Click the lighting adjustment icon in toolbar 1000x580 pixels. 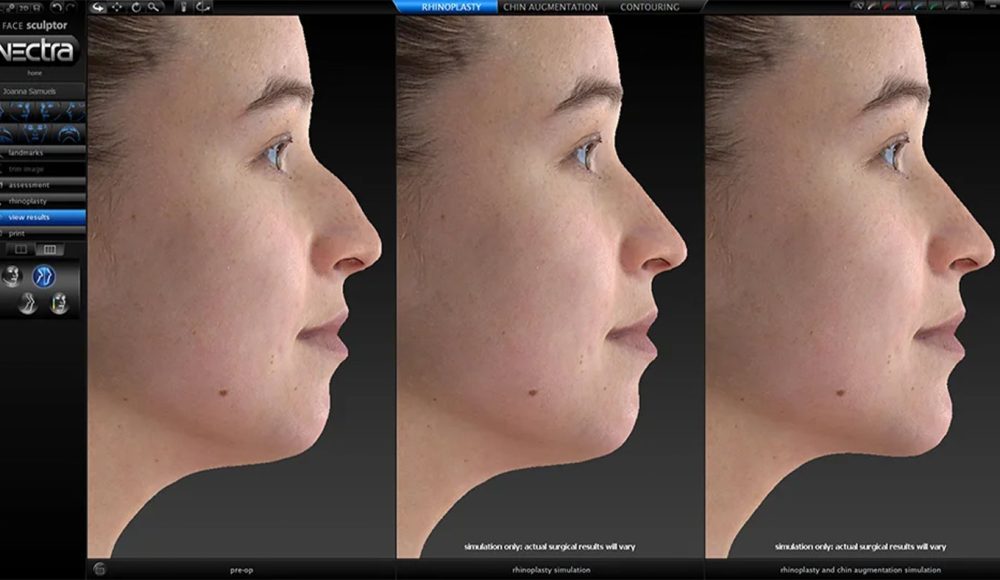coord(183,8)
